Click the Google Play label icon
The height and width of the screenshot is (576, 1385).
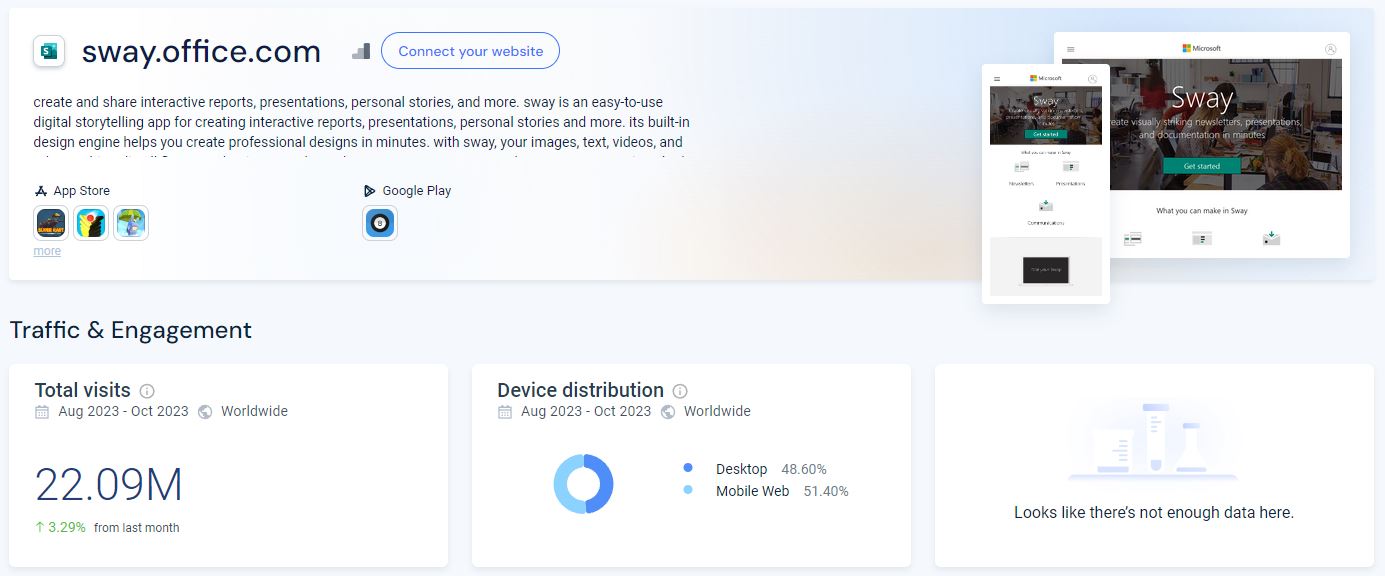coord(370,191)
